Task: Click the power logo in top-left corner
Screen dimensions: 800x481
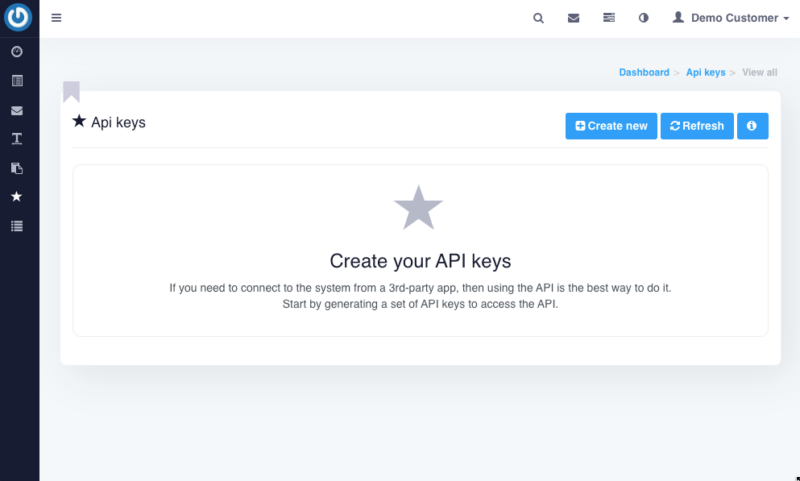Action: tap(19, 18)
